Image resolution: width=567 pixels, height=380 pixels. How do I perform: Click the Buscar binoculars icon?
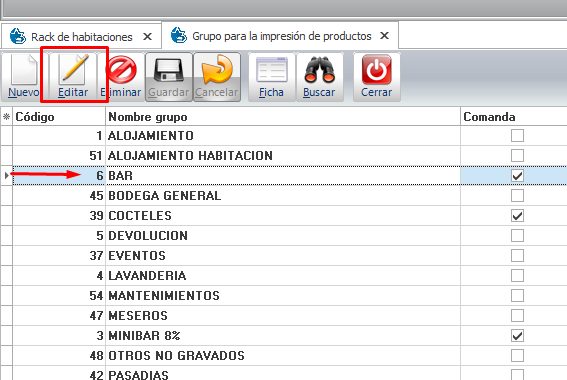coord(319,70)
